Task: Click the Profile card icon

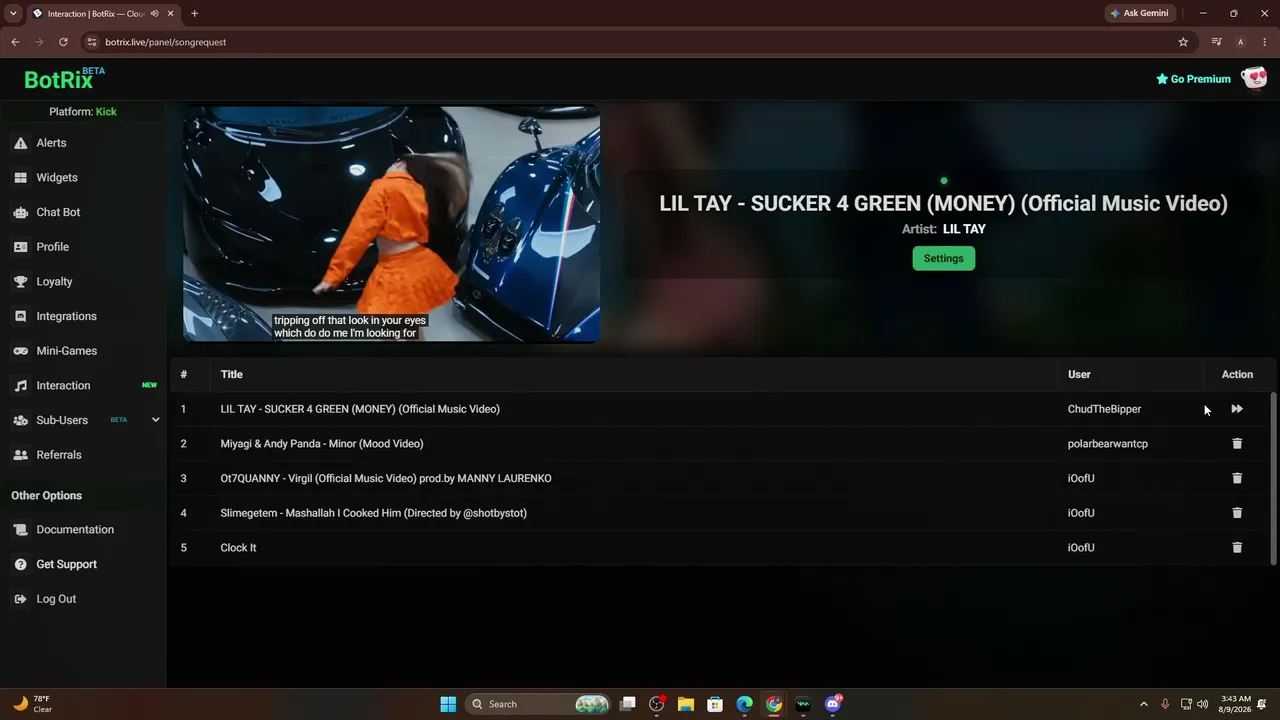Action: (x=20, y=247)
